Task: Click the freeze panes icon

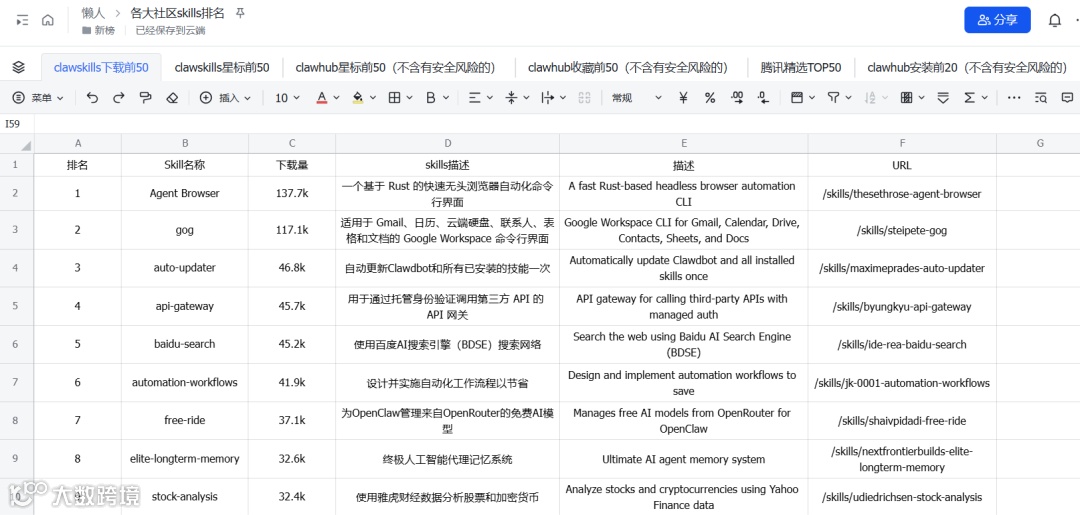Action: pyautogui.click(x=797, y=98)
